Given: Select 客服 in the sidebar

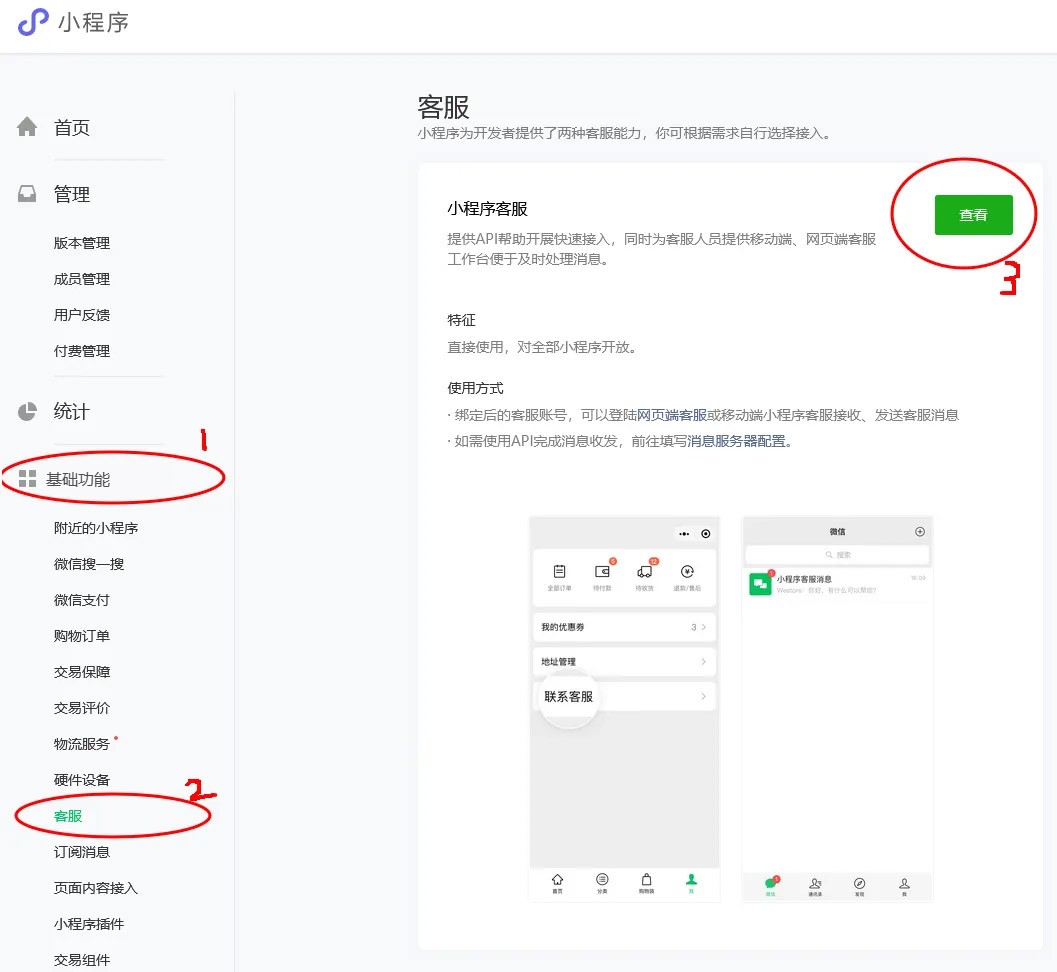Looking at the screenshot, I should point(68,816).
